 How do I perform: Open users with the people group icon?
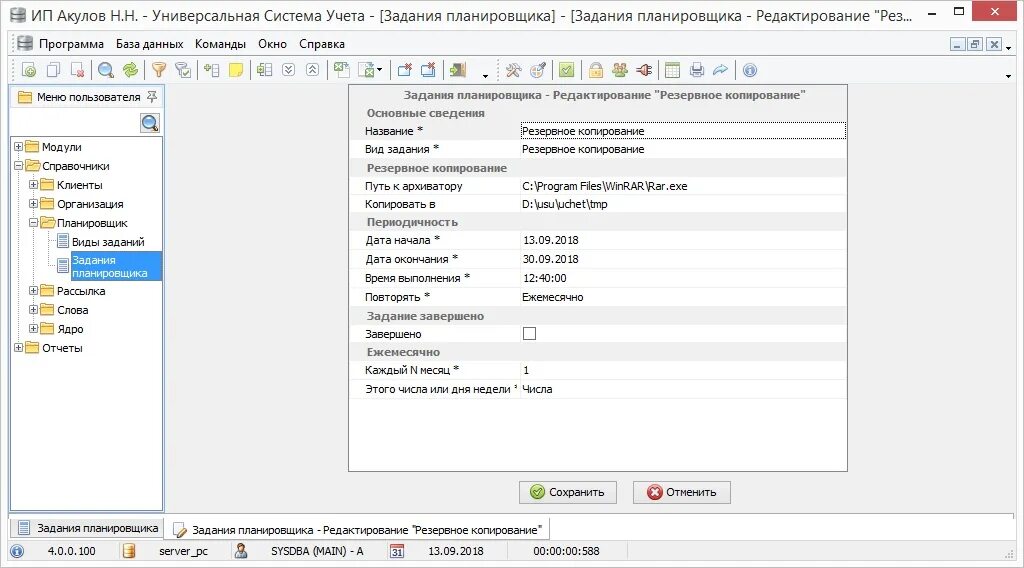tap(620, 70)
